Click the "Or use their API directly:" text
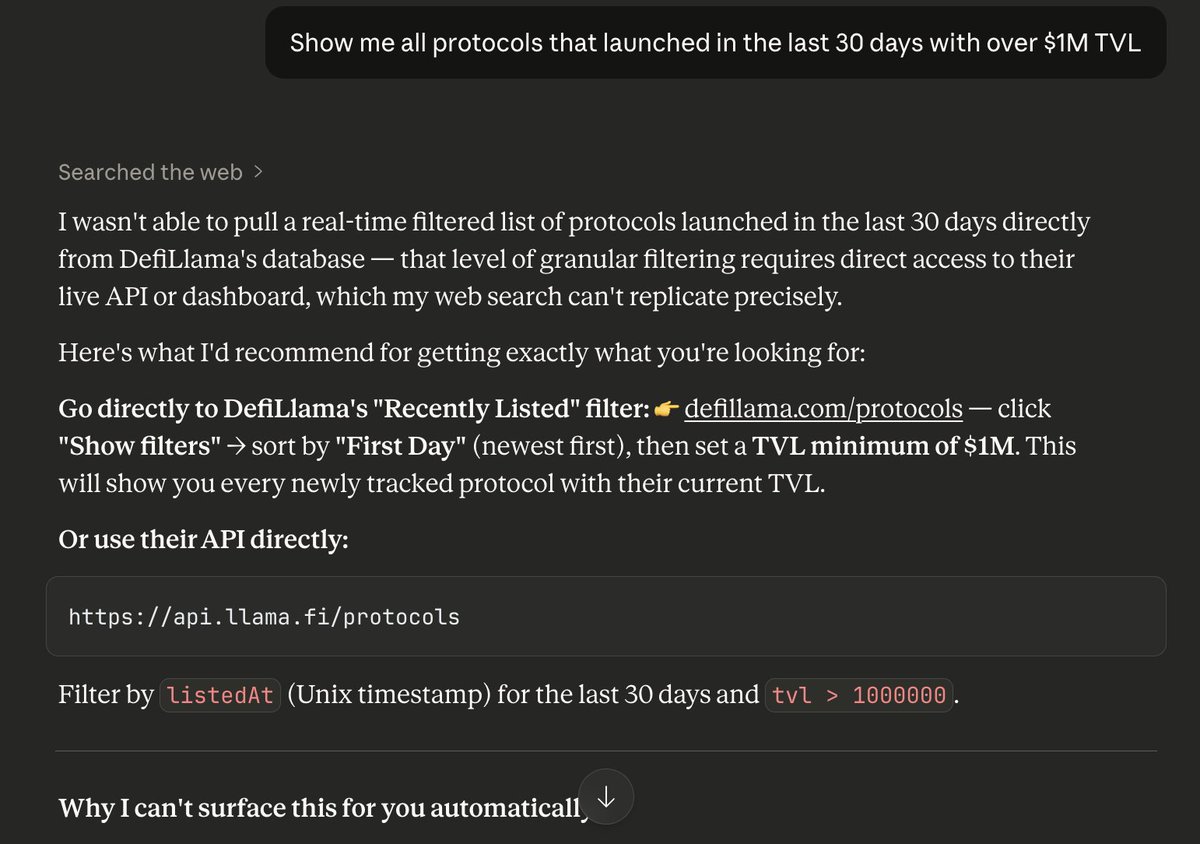The height and width of the screenshot is (844, 1200). pos(203,538)
